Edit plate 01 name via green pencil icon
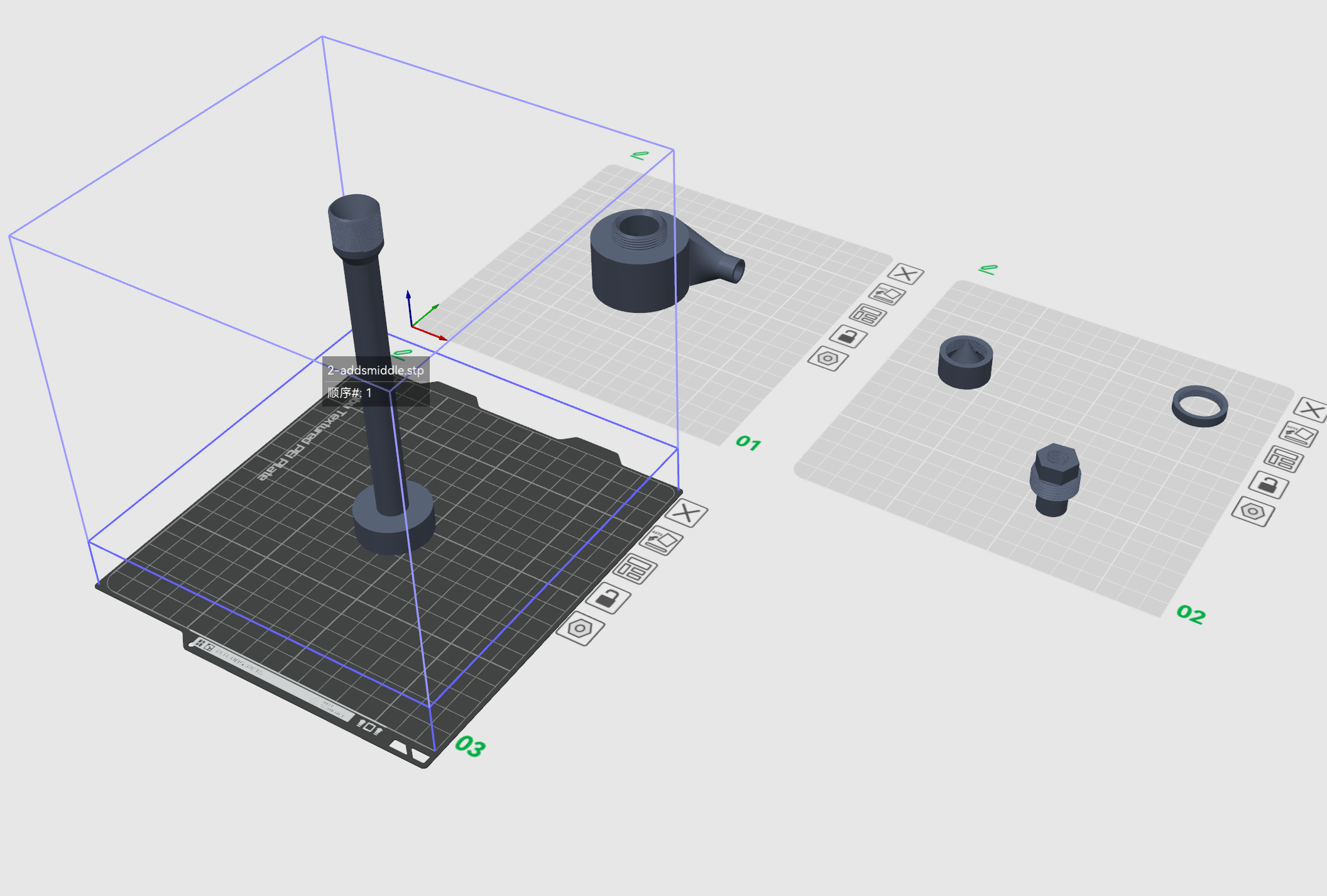 click(x=640, y=155)
